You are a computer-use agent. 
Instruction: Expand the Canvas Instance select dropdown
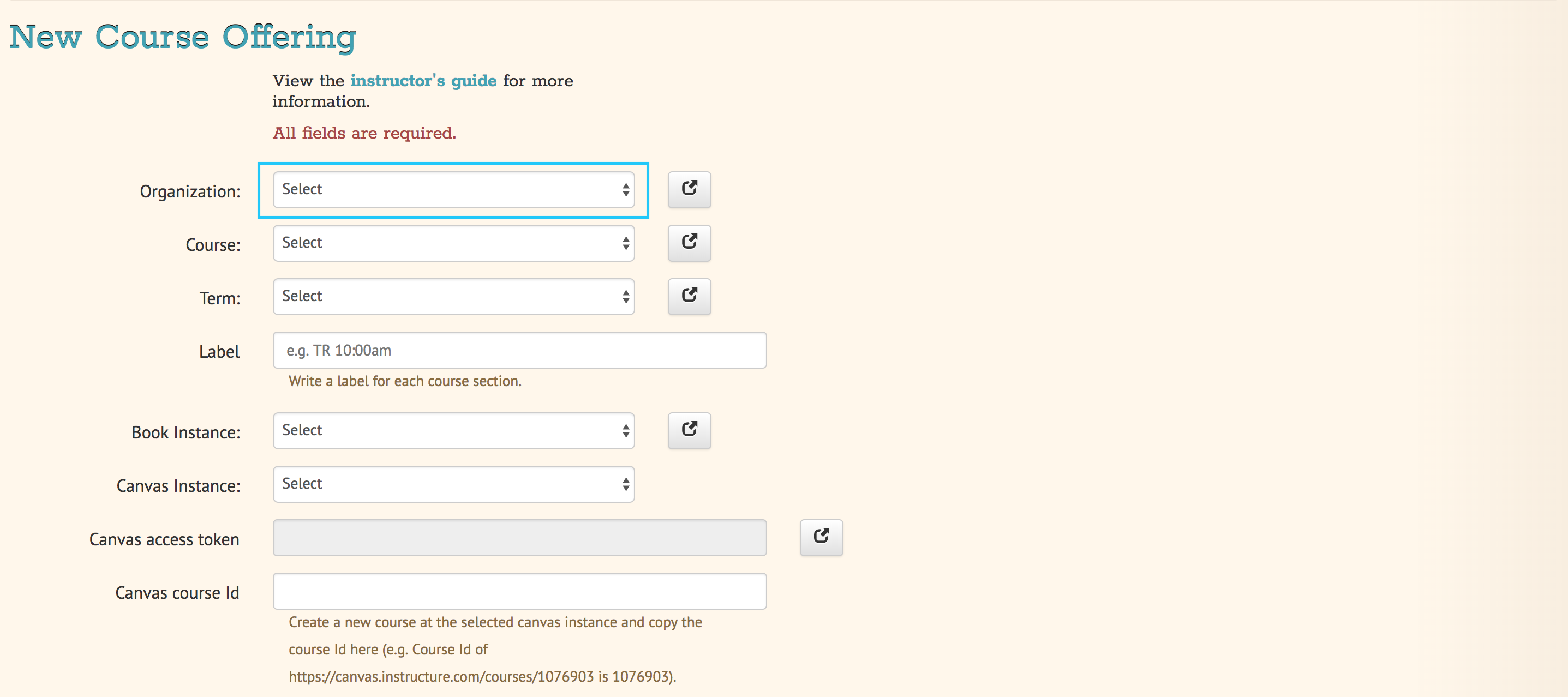pyautogui.click(x=453, y=484)
